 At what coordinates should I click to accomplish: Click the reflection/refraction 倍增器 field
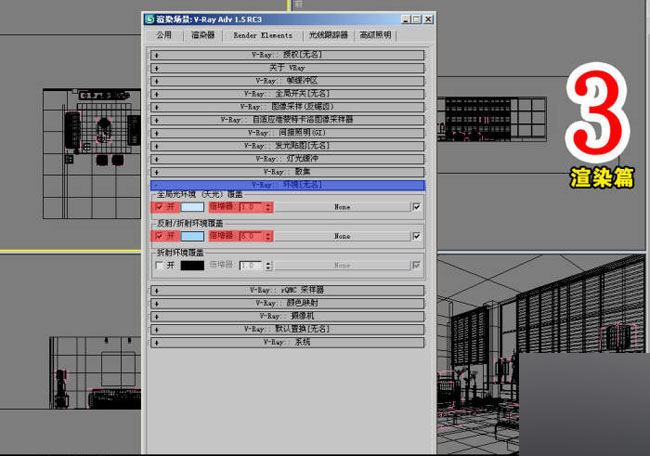click(x=251, y=236)
